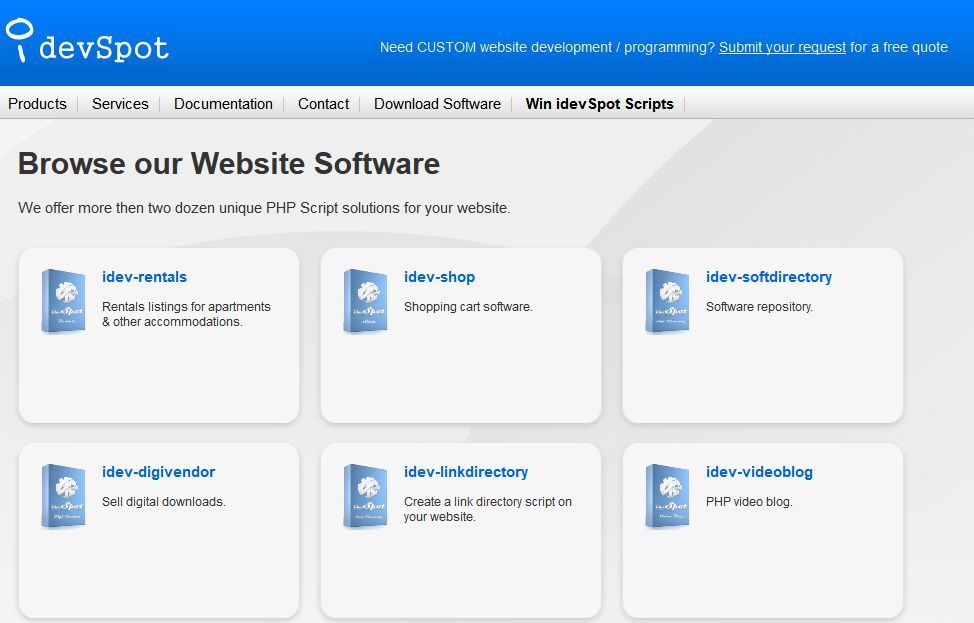
Task: Follow the Submit your request link
Action: click(782, 47)
